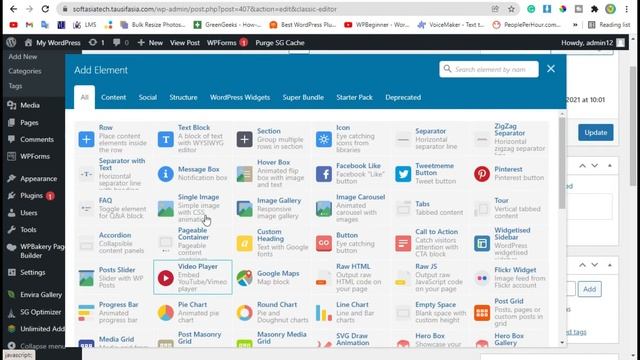Open the WPBeginner bookmark
This screenshot has height=360, width=640.
point(376,24)
